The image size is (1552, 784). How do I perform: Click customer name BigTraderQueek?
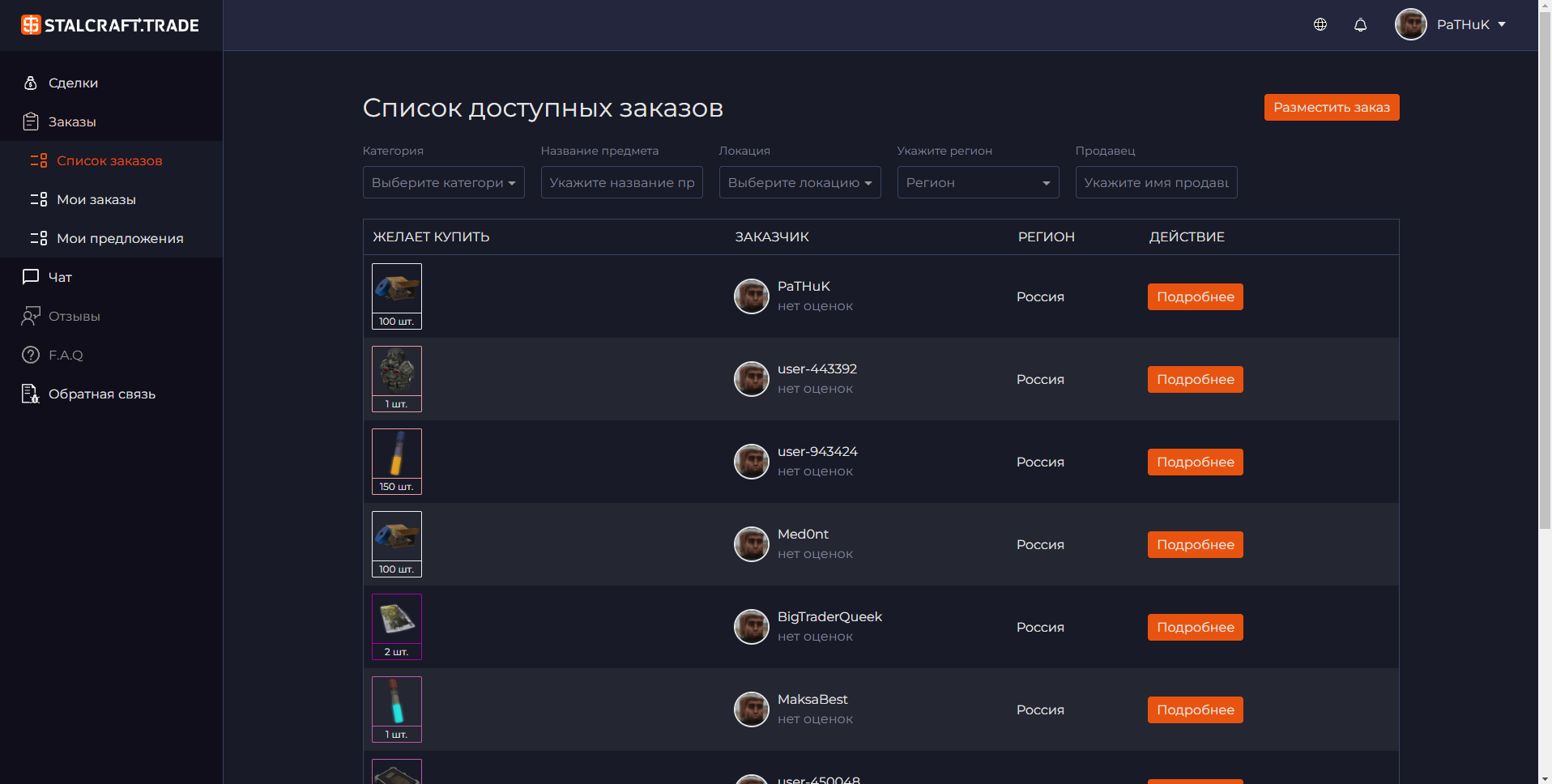(x=829, y=616)
